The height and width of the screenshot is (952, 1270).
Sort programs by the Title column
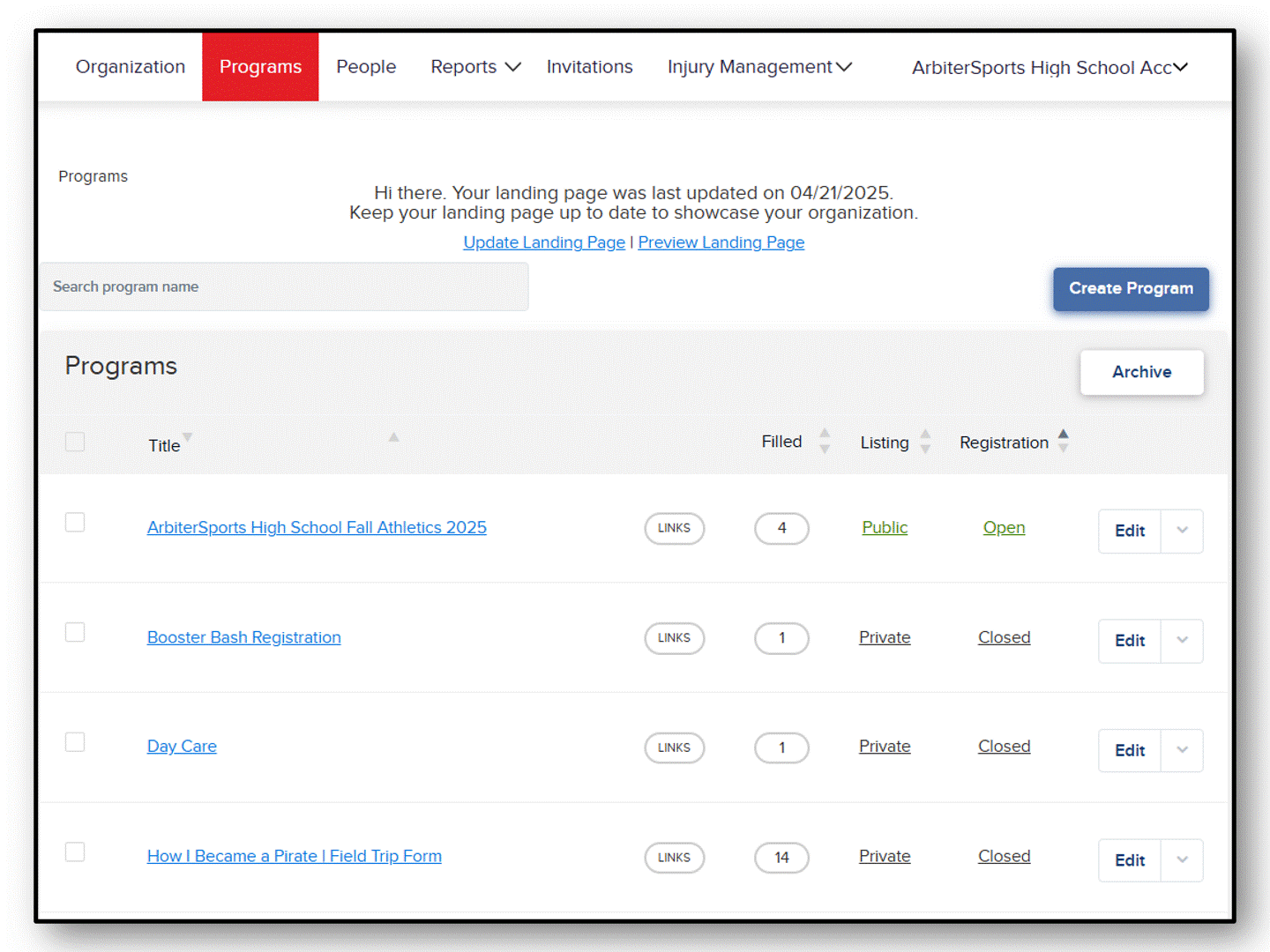[164, 446]
